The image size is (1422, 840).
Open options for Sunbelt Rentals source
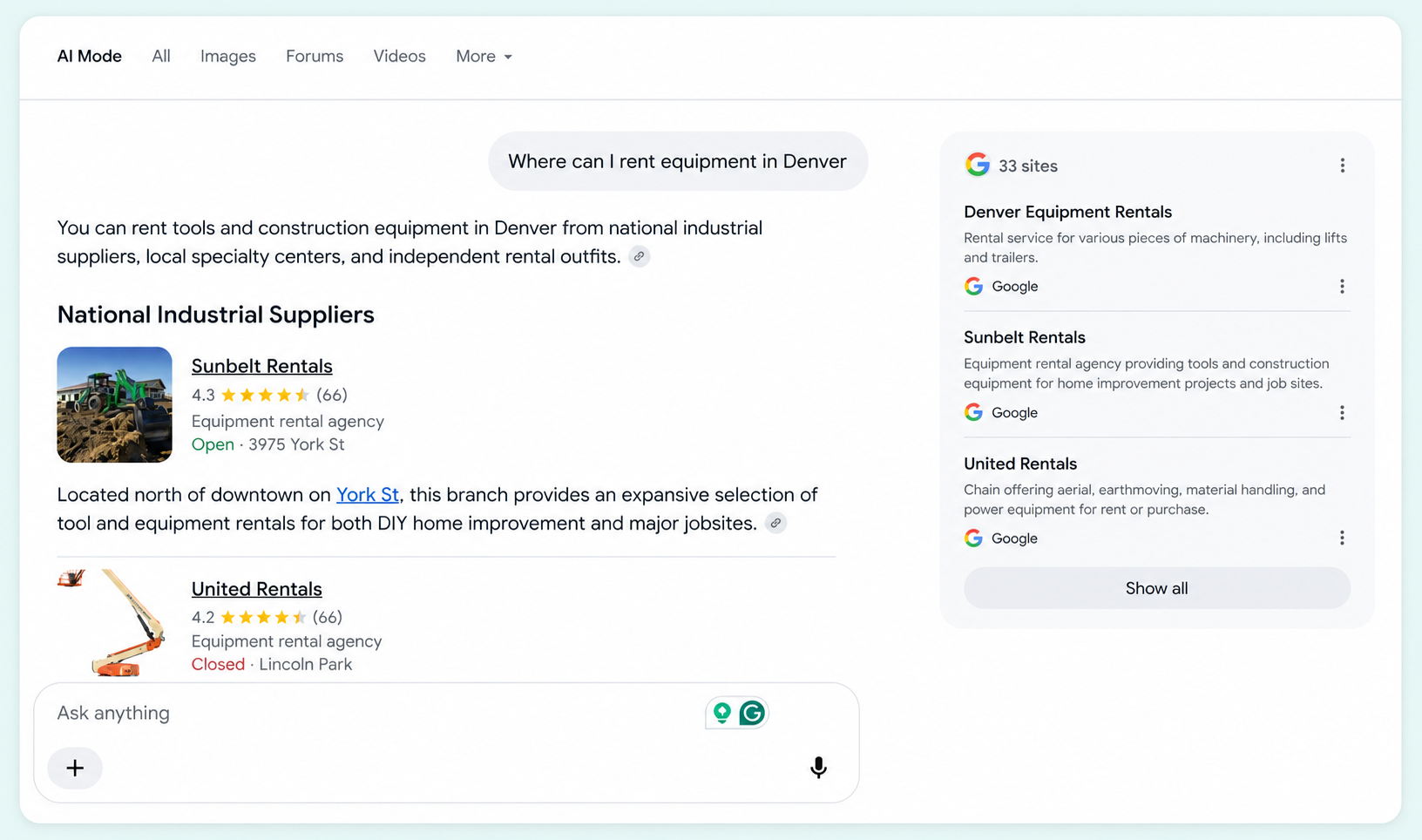1342,412
